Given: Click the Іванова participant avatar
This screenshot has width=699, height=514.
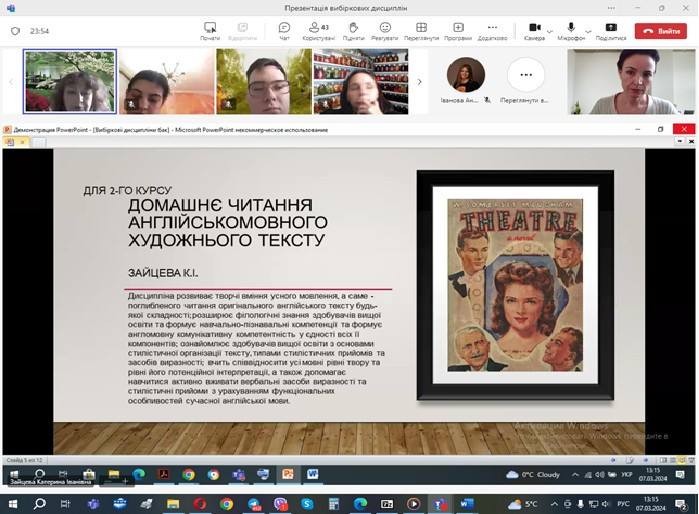Looking at the screenshot, I should point(466,75).
